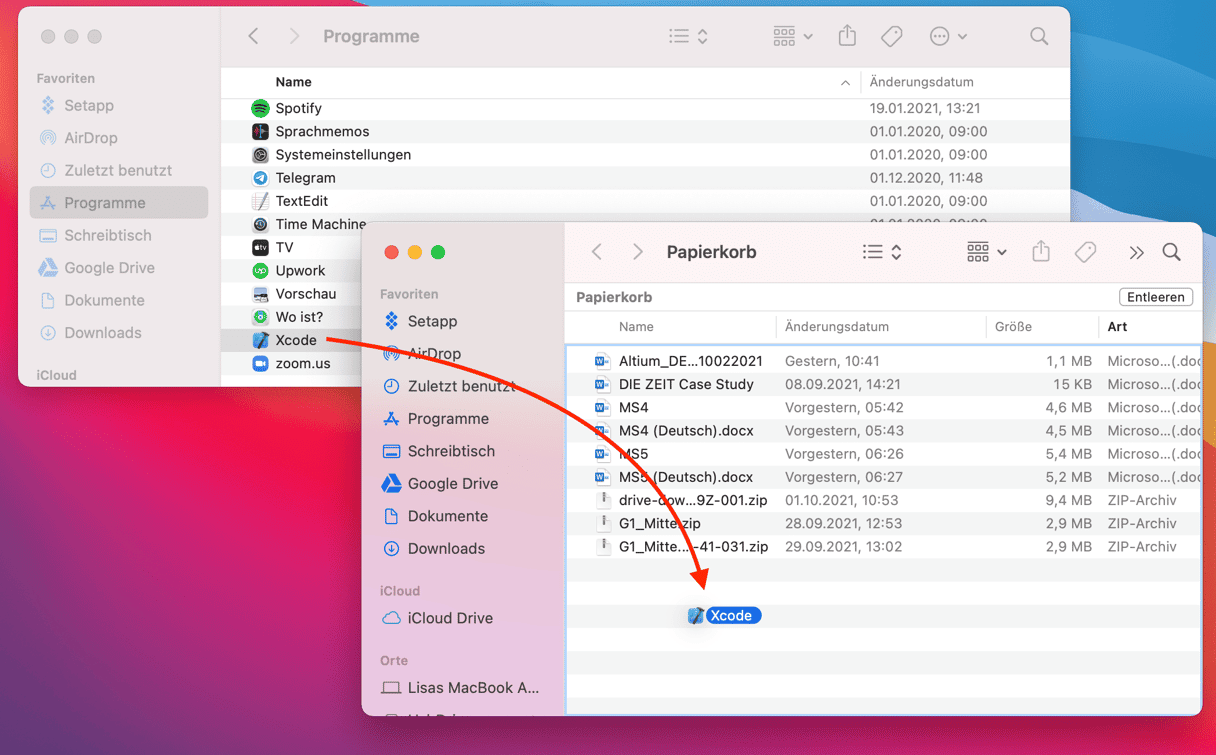Select the Sprachmemos app icon

click(260, 131)
